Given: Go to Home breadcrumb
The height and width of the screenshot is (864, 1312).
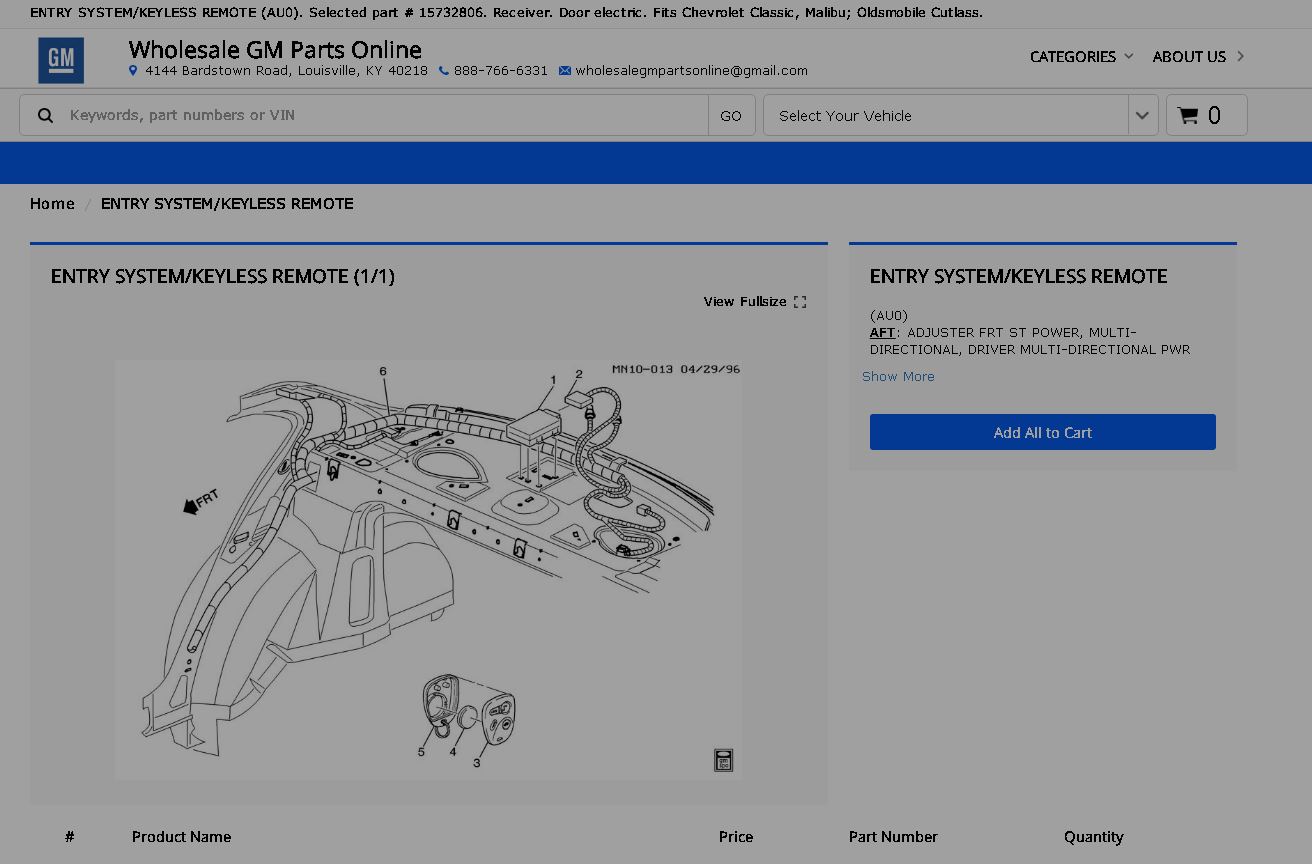Looking at the screenshot, I should (52, 204).
